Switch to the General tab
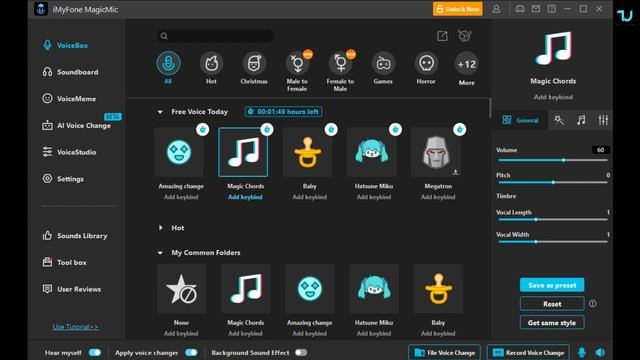Image resolution: width=640 pixels, height=360 pixels. 520,120
